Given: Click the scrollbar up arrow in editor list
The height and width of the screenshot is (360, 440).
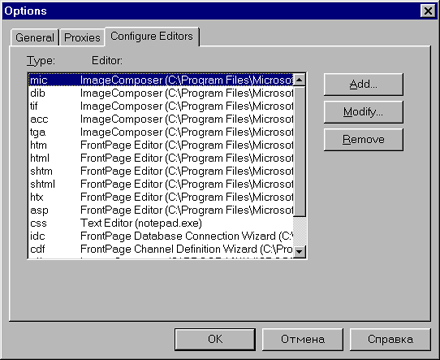Looking at the screenshot, I should [299, 80].
